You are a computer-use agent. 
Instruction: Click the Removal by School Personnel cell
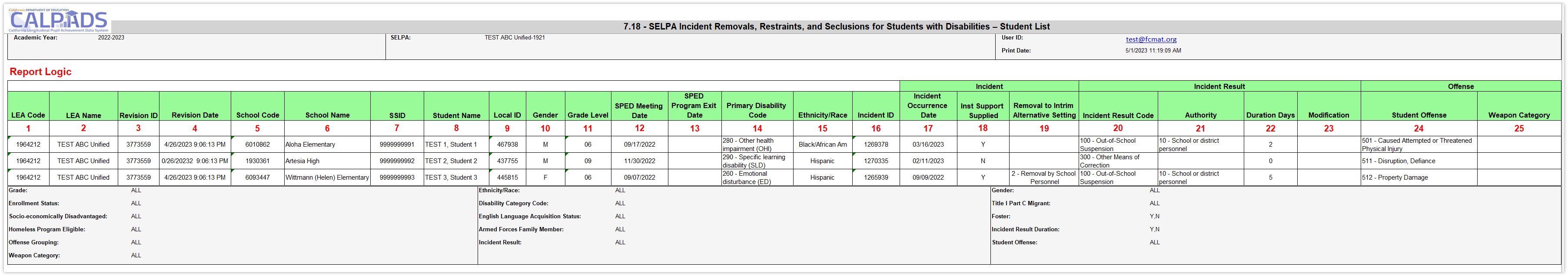point(1043,177)
